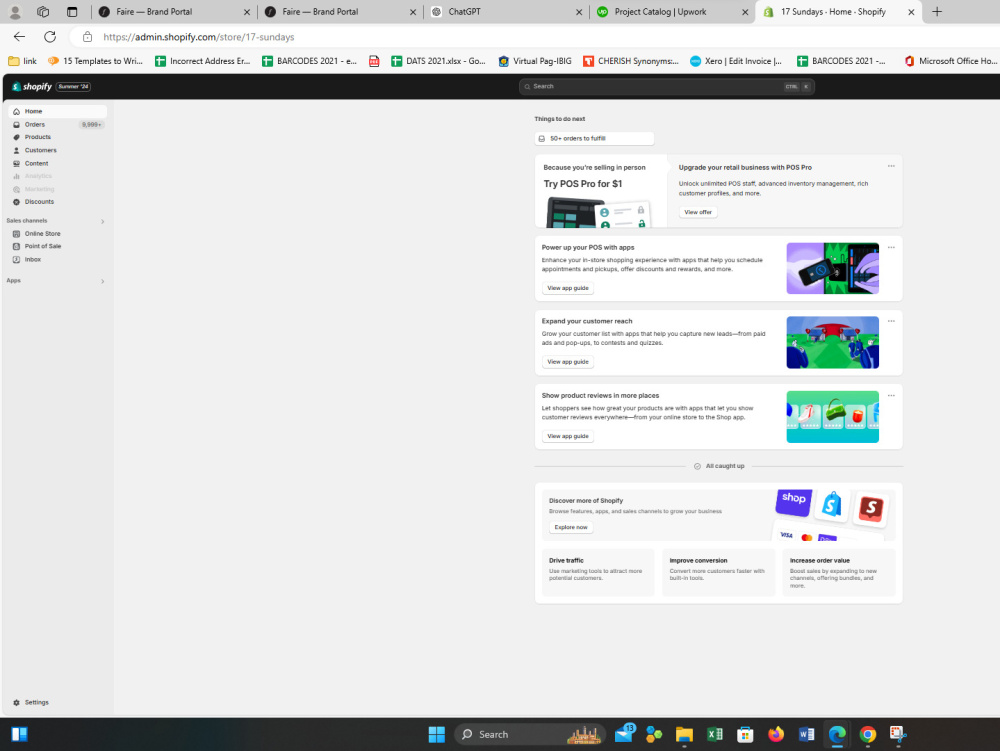Viewport: 1000px width, 751px height.
Task: Click the Inbox channel icon
Action: [17, 259]
